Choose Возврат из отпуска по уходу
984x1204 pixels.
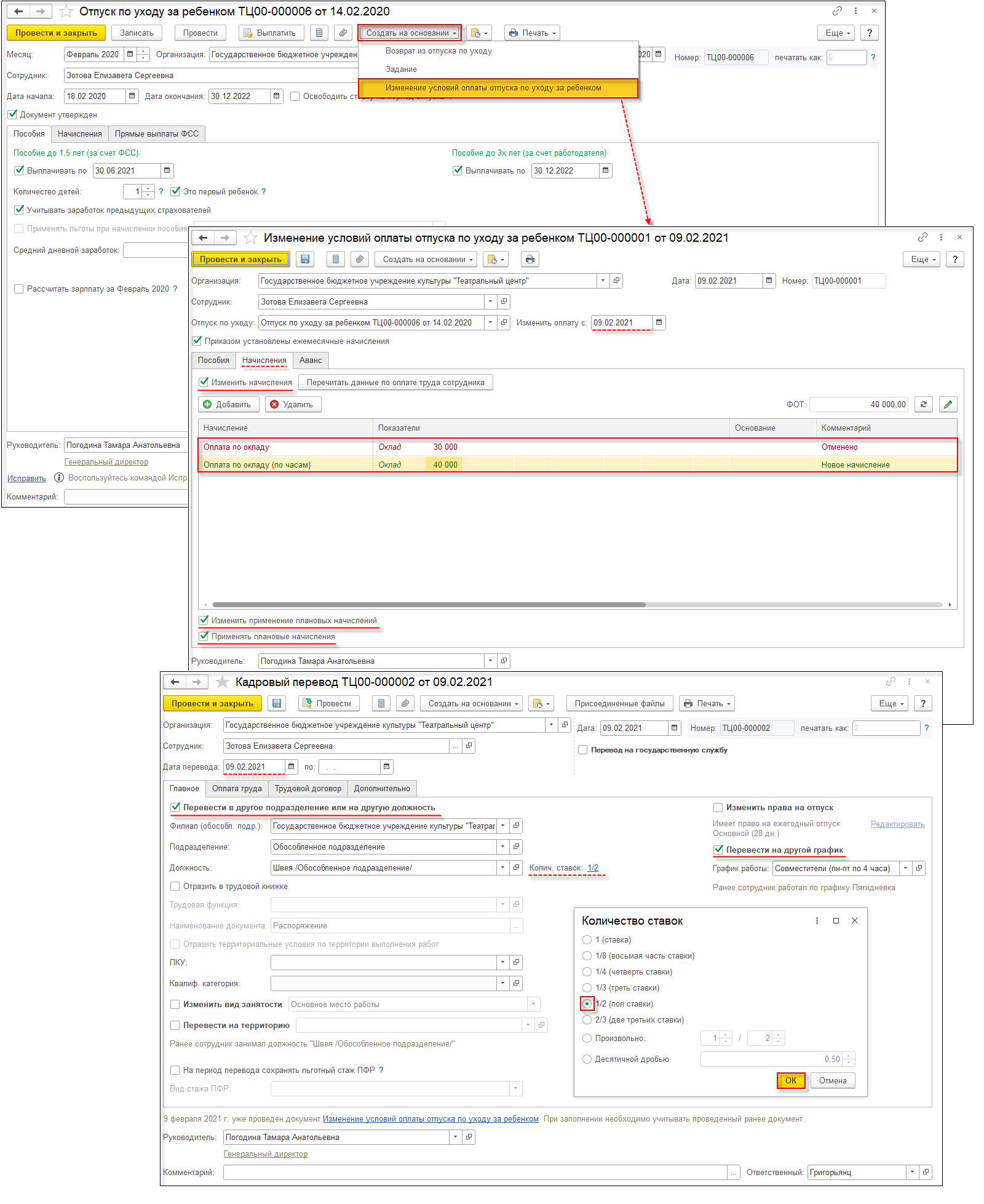438,51
